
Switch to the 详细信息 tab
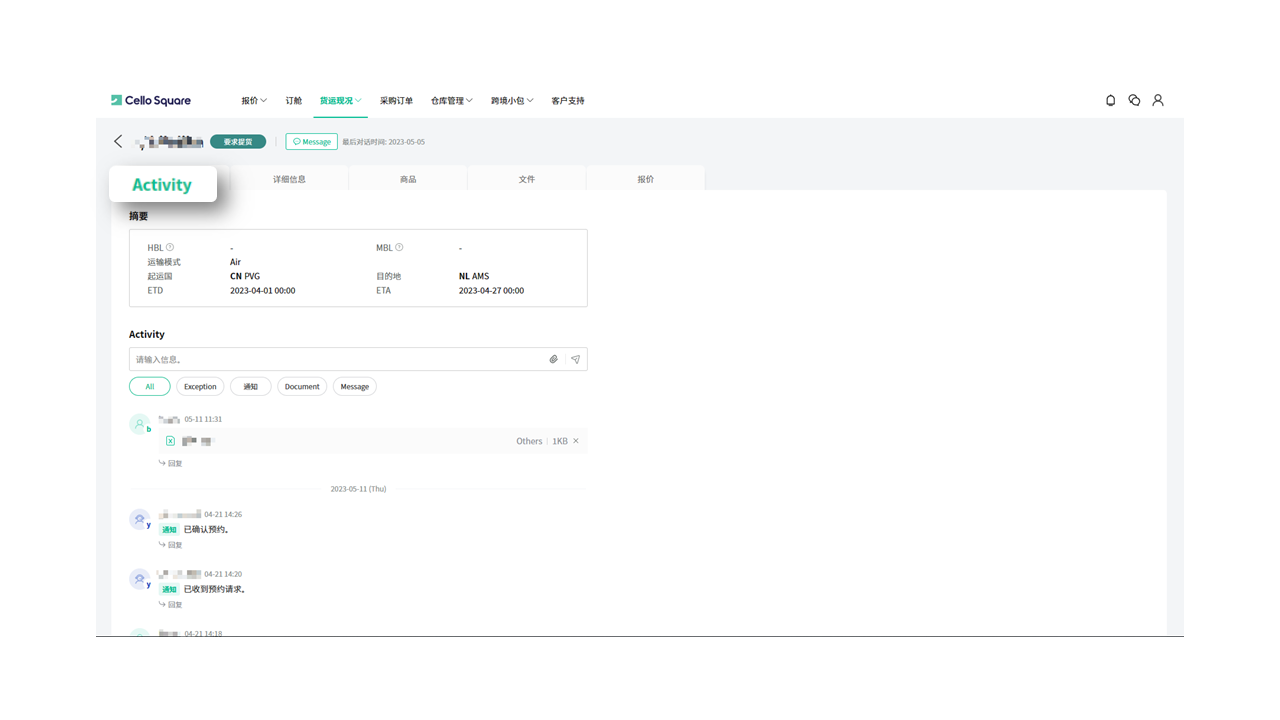[289, 179]
